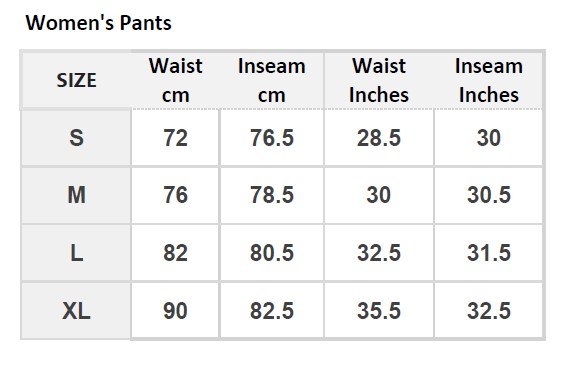Click the 31.5 inseam inches cell
Viewport: 563px width, 365px height.
point(489,253)
